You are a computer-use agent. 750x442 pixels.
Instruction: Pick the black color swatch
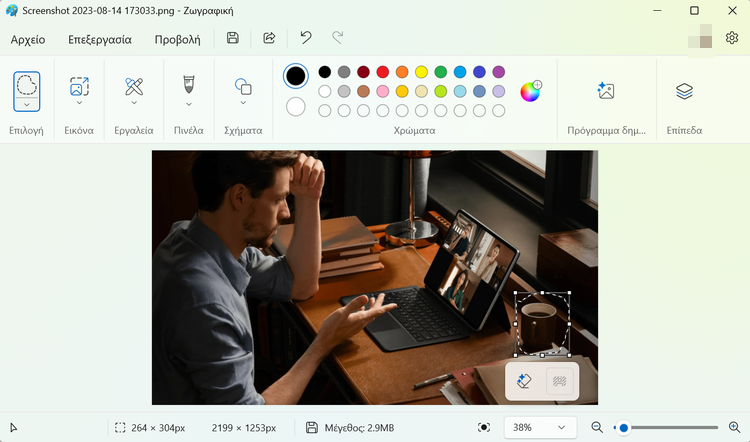tap(324, 72)
